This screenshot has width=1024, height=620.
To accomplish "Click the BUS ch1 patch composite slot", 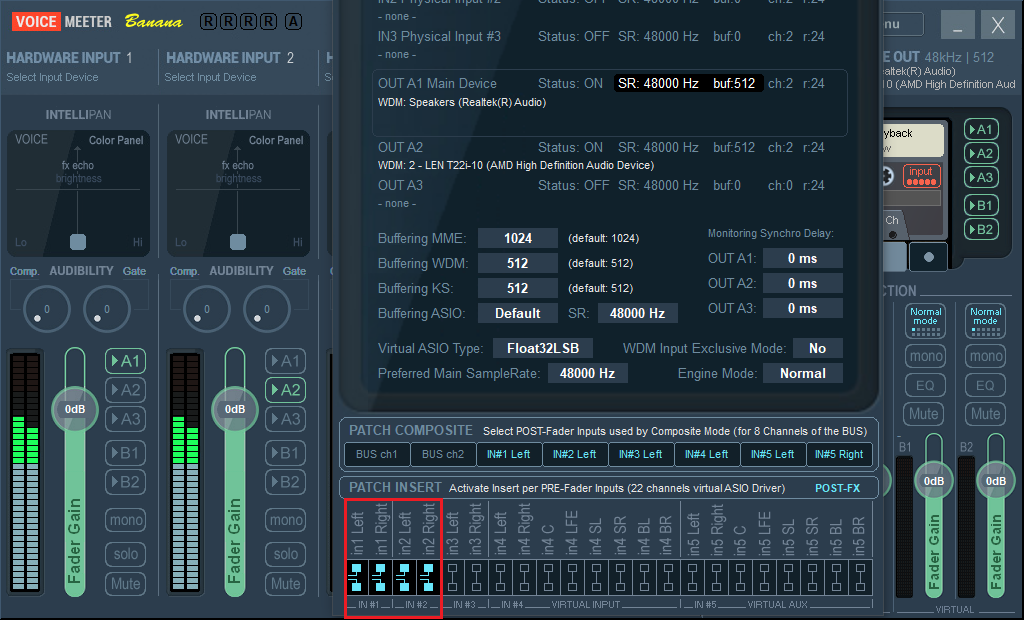I will [x=377, y=454].
